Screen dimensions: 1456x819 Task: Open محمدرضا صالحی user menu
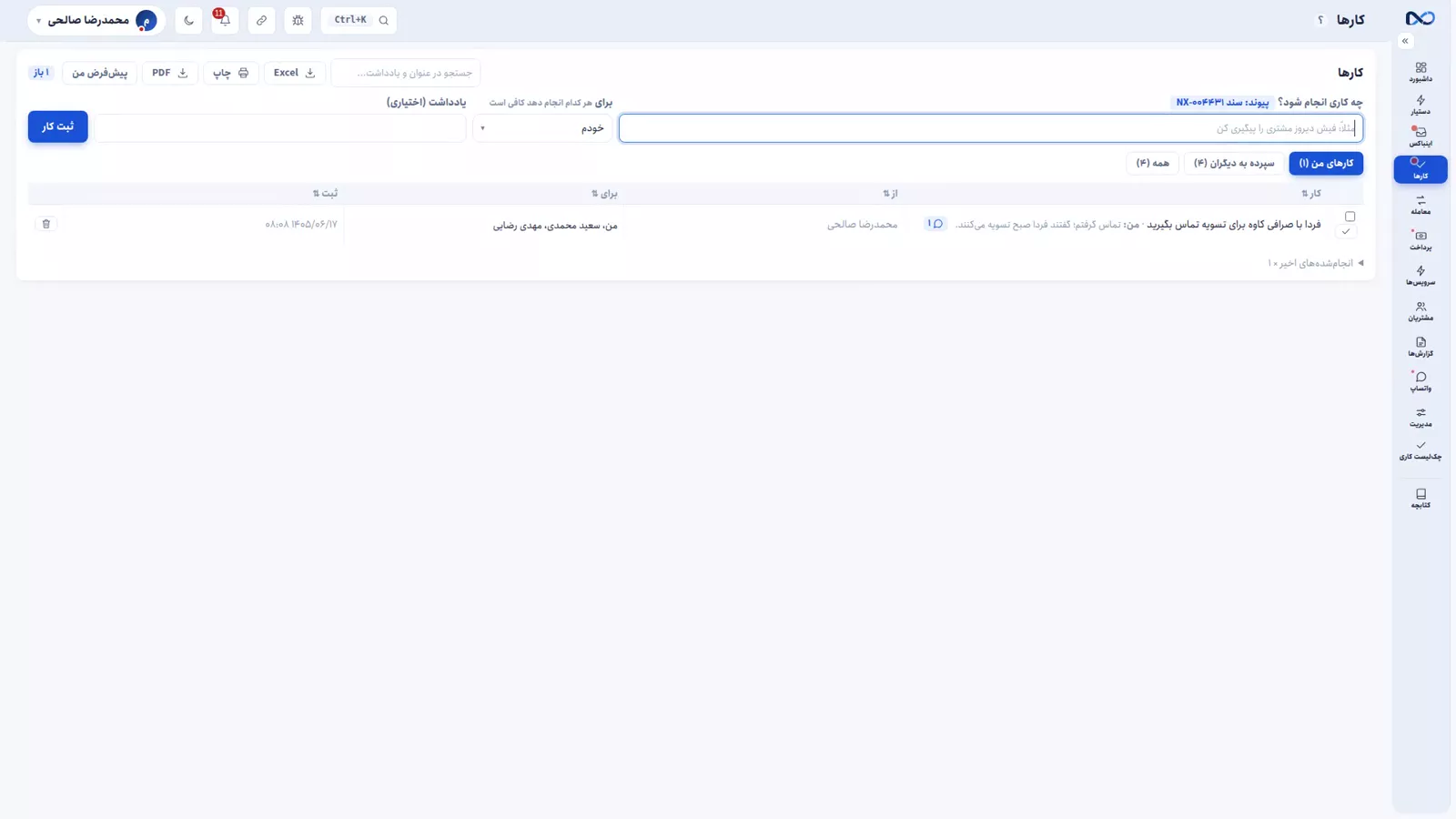point(96,20)
